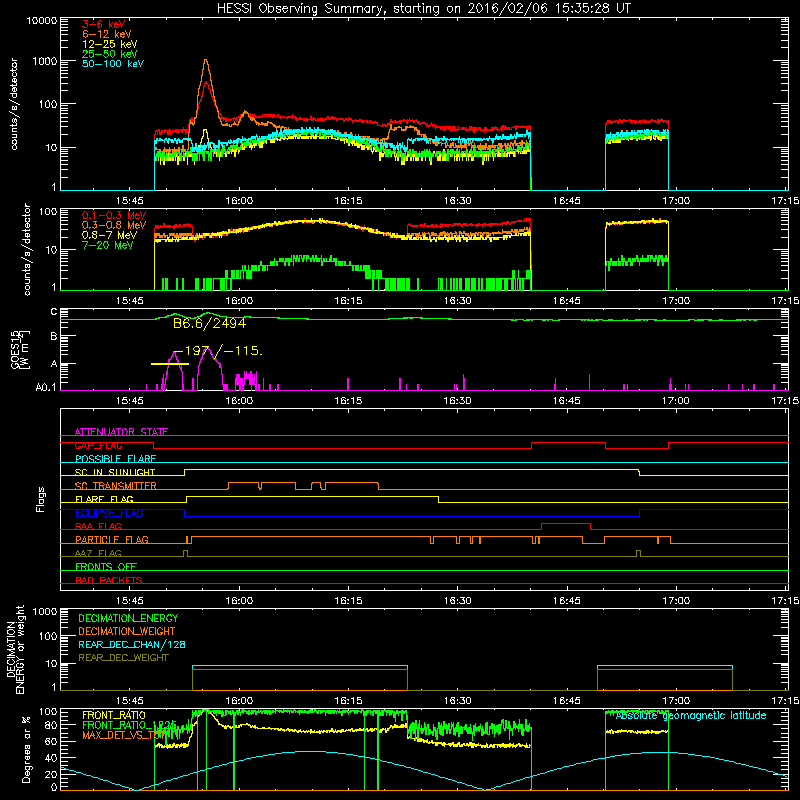
Task: Click the magenta GOES peak near 15:56
Action: click(x=207, y=349)
